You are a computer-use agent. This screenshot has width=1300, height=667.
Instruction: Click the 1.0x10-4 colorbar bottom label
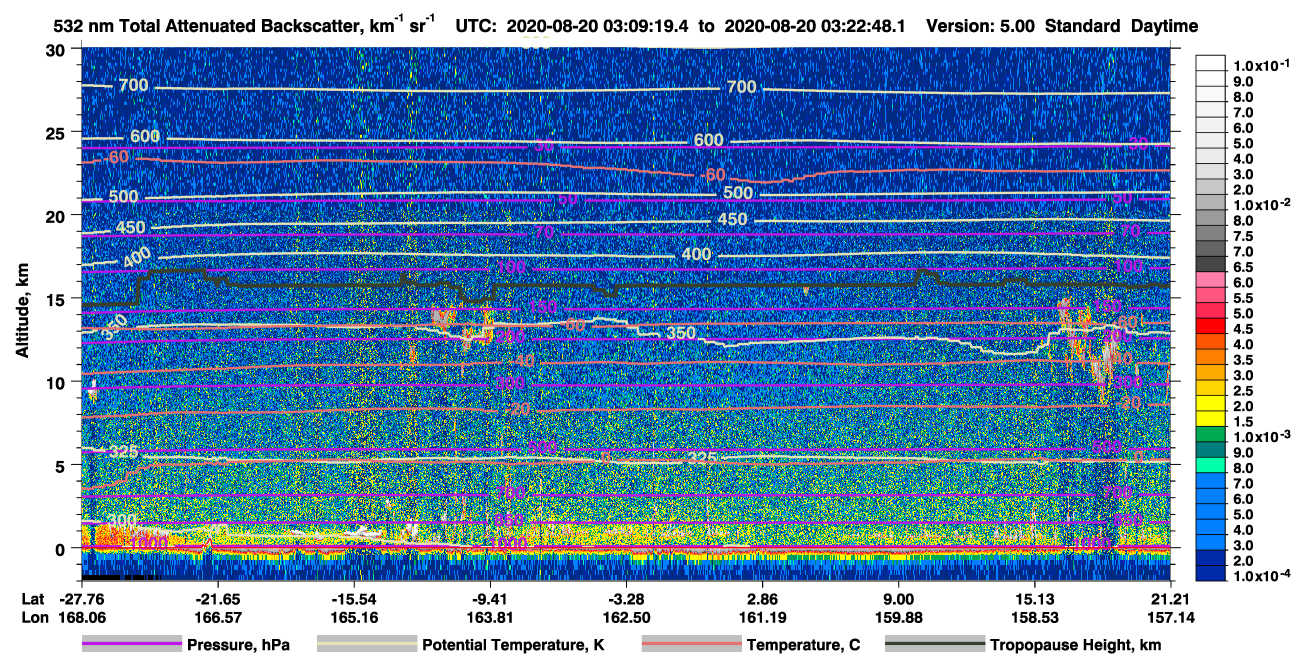pos(1263,579)
